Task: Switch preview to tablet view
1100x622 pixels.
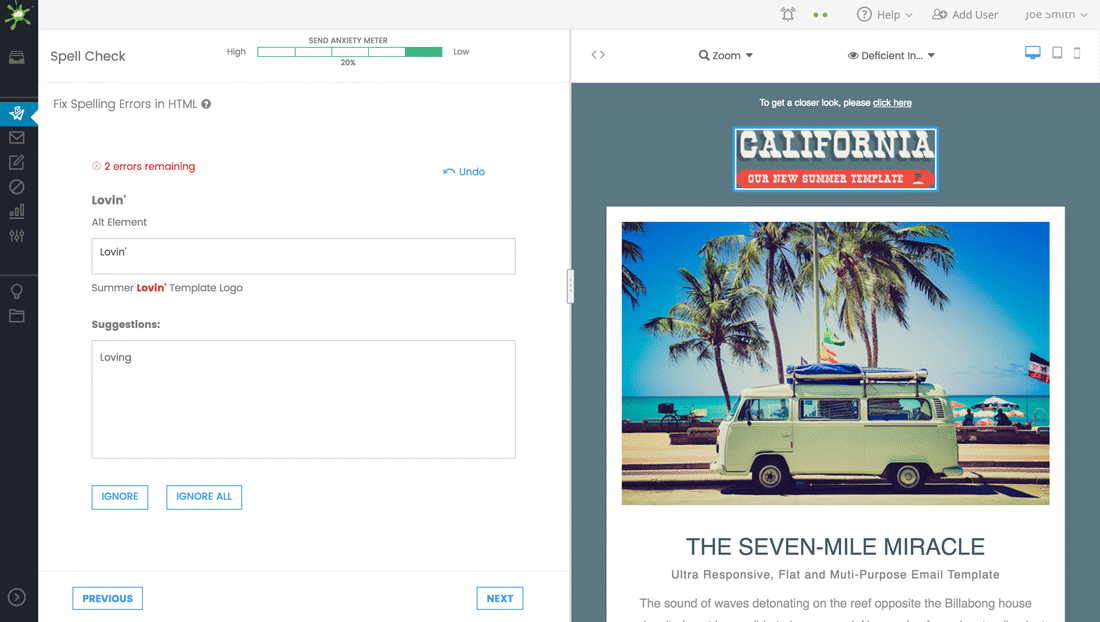Action: pos(1057,53)
